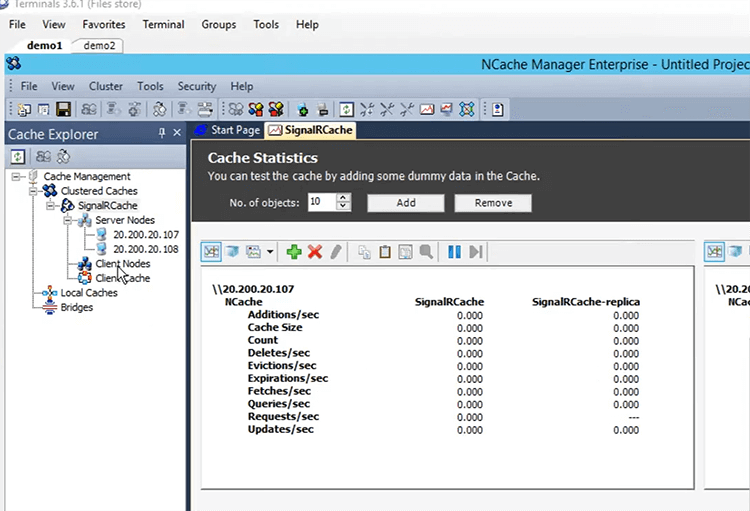Click the properties icon in statistics toolbar
This screenshot has height=511, width=750.
405,252
